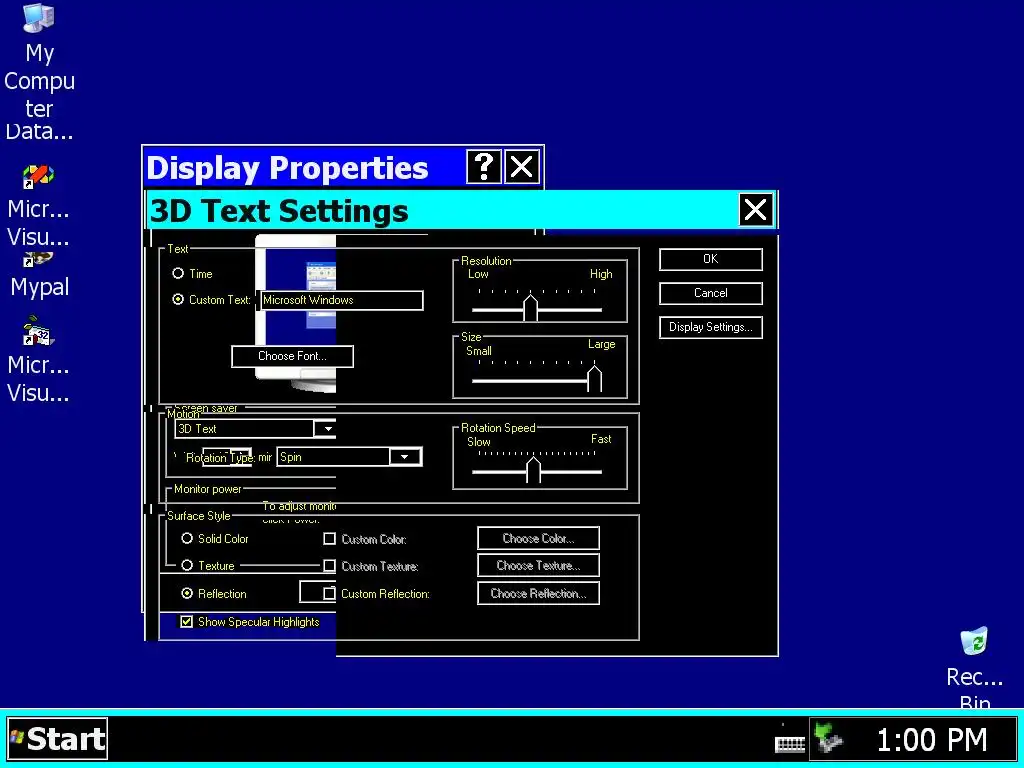Select the Custom Text radio button

(178, 300)
